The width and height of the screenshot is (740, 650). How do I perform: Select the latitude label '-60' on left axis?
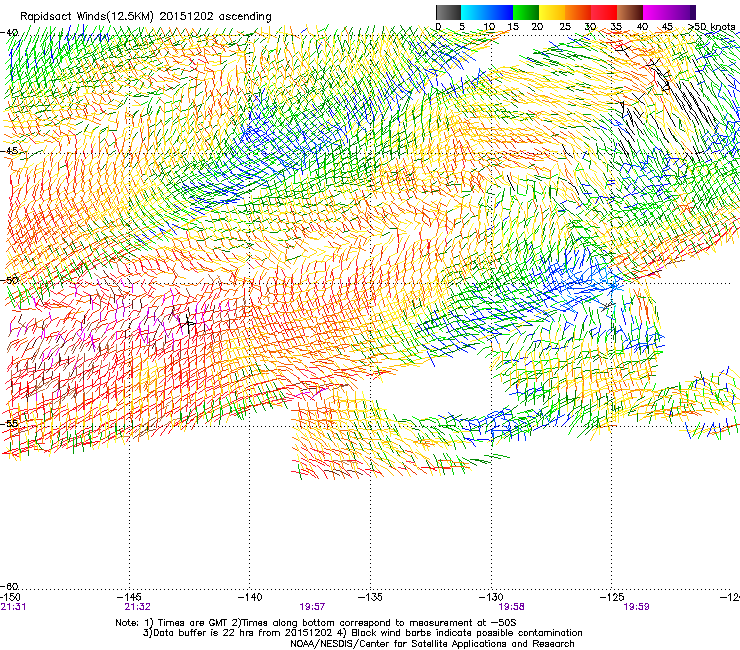[x=9, y=586]
